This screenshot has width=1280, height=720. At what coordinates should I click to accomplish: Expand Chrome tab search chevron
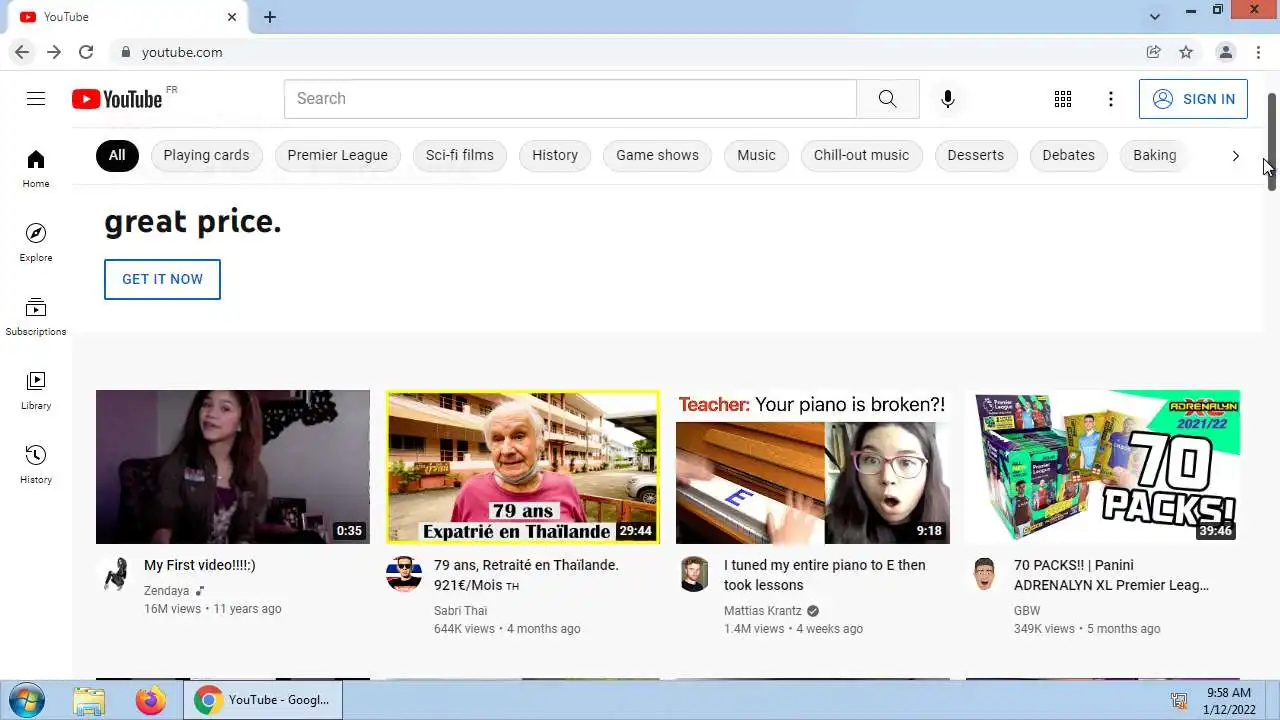click(x=1155, y=17)
